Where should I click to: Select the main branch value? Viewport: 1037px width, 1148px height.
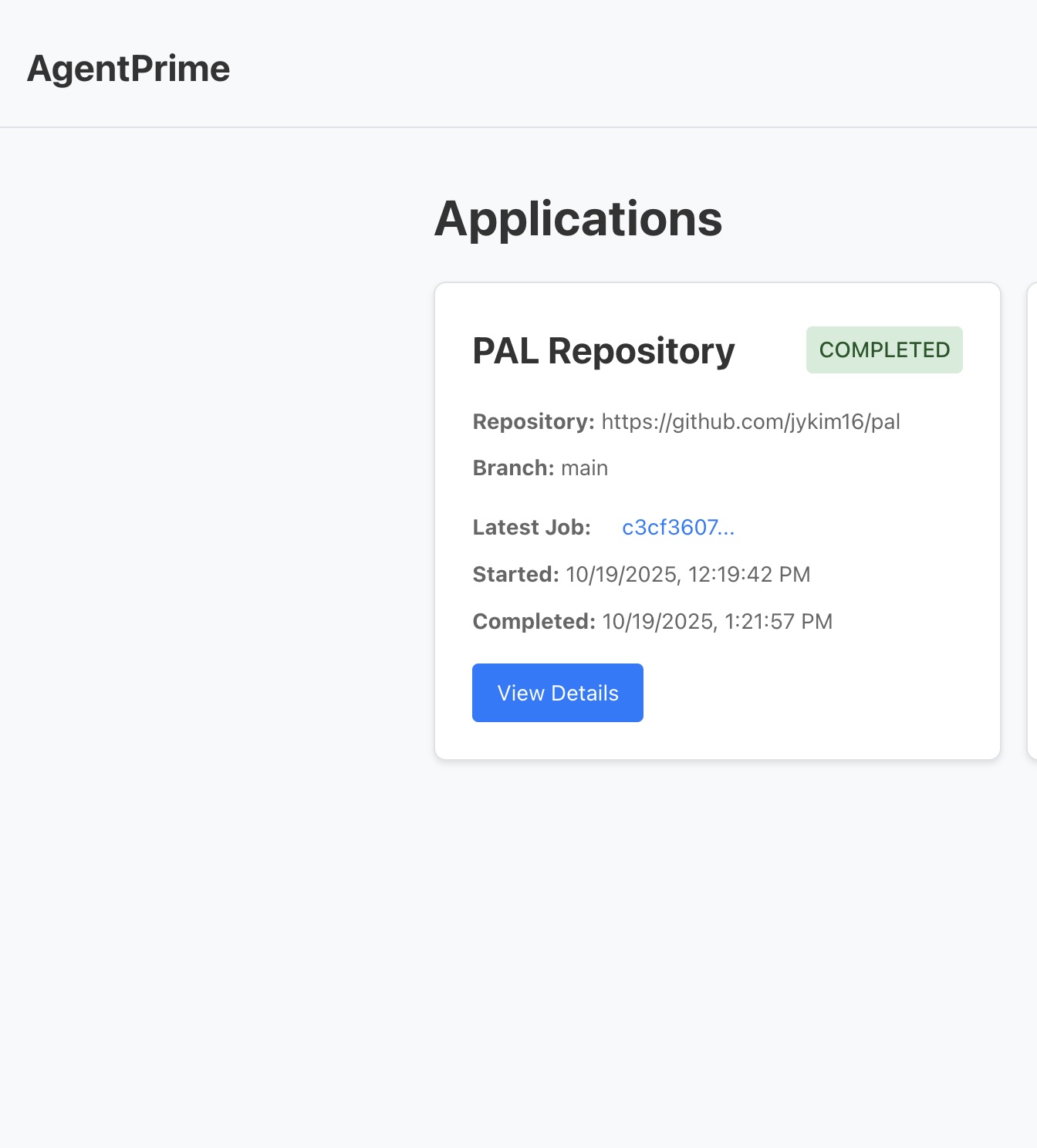point(584,468)
